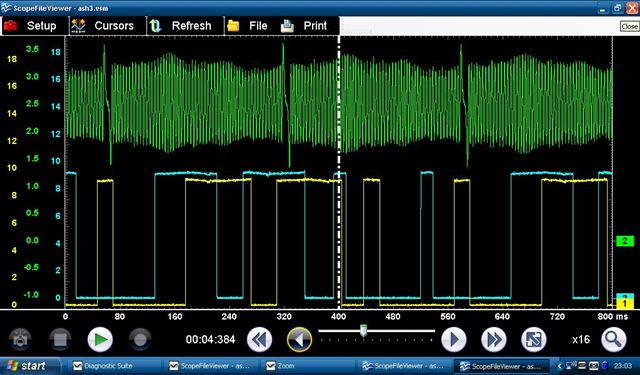Select the yellow channel 1 marker

click(x=624, y=304)
